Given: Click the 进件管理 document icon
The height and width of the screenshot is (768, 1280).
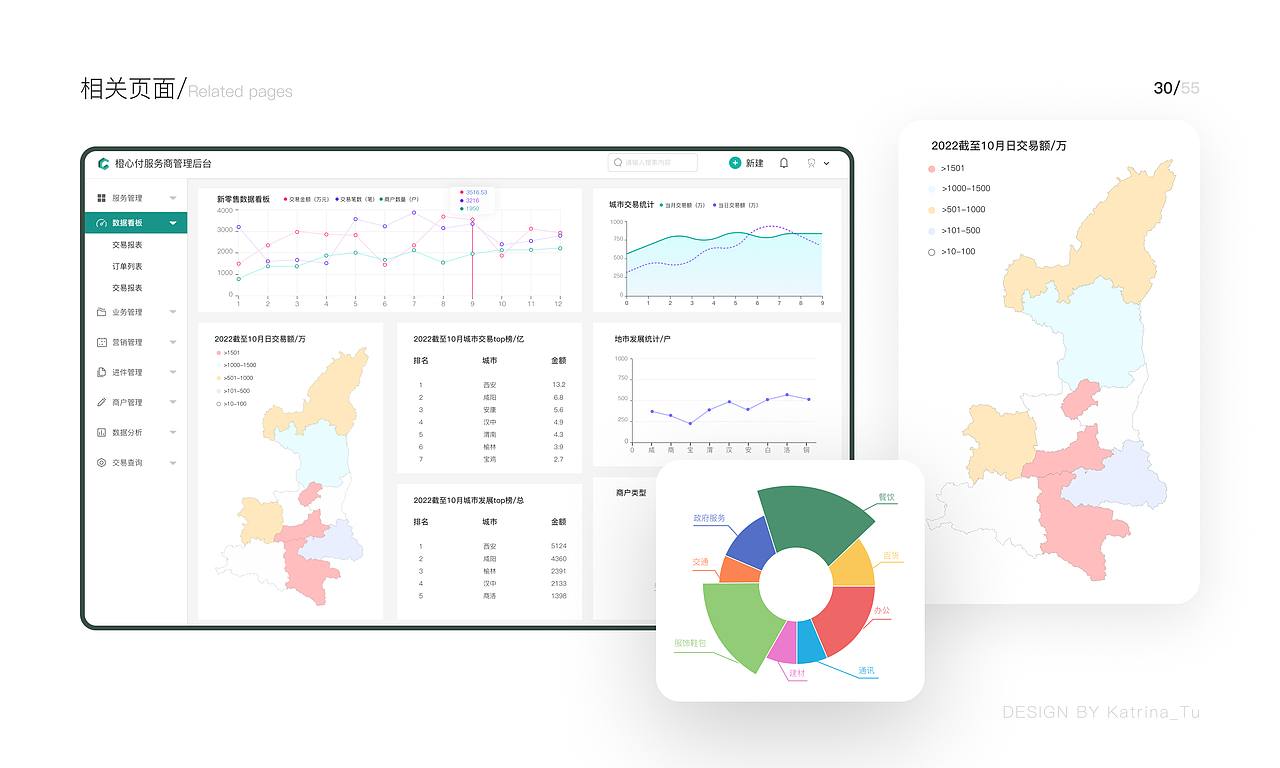Looking at the screenshot, I should click(102, 372).
